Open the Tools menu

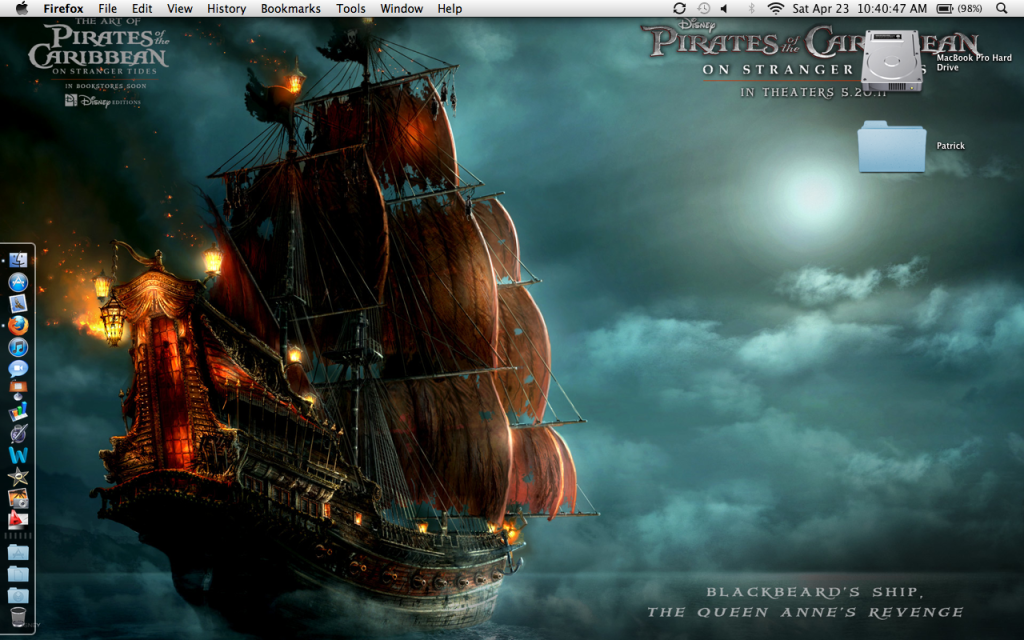[x=351, y=8]
